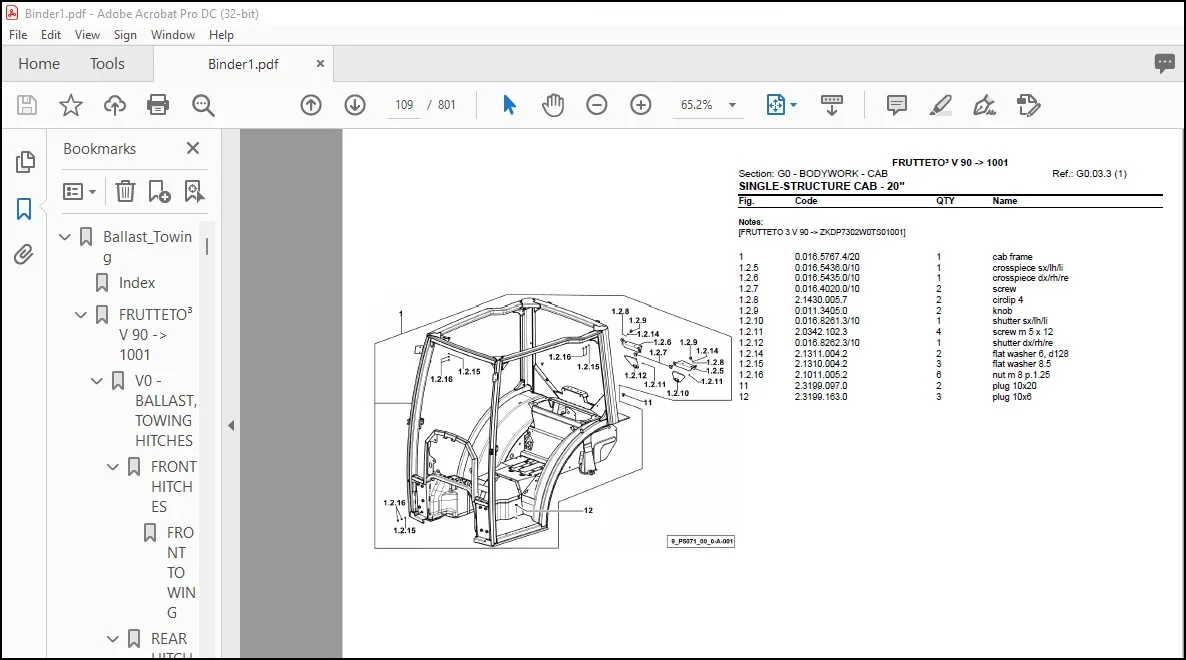Click the scrolling mode keyboard icon
This screenshot has height=660, width=1186.
831,105
